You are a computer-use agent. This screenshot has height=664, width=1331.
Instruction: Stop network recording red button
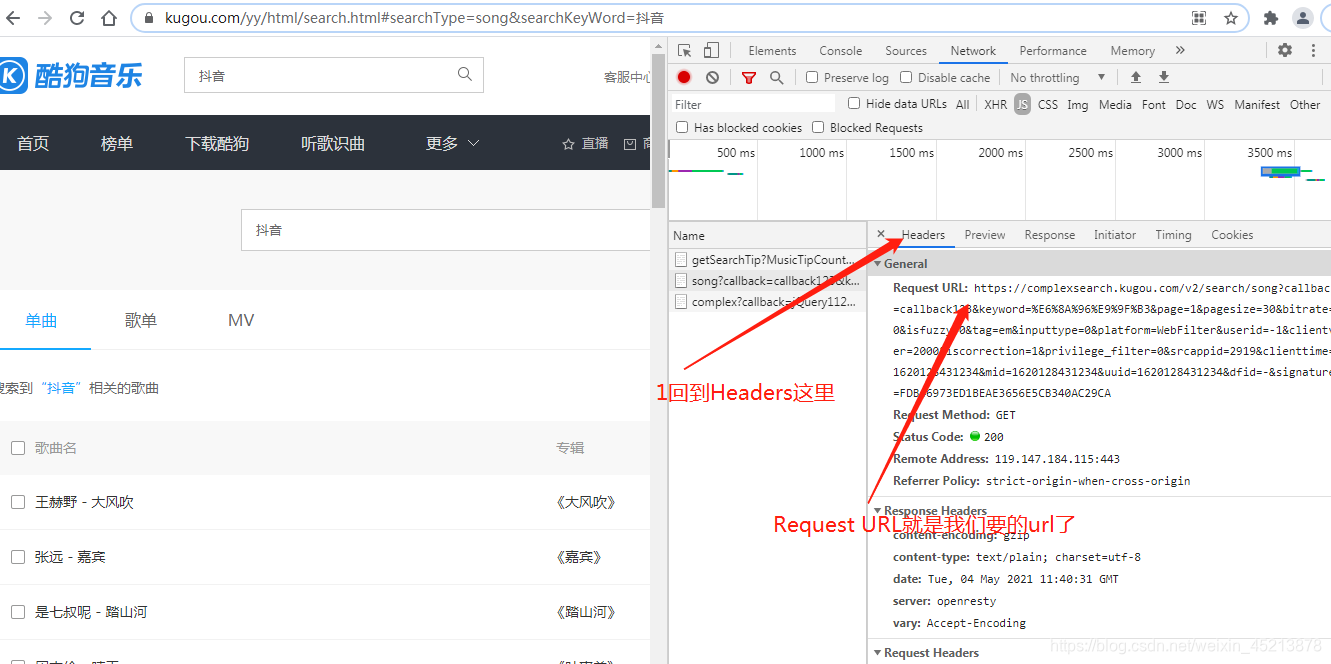point(684,77)
